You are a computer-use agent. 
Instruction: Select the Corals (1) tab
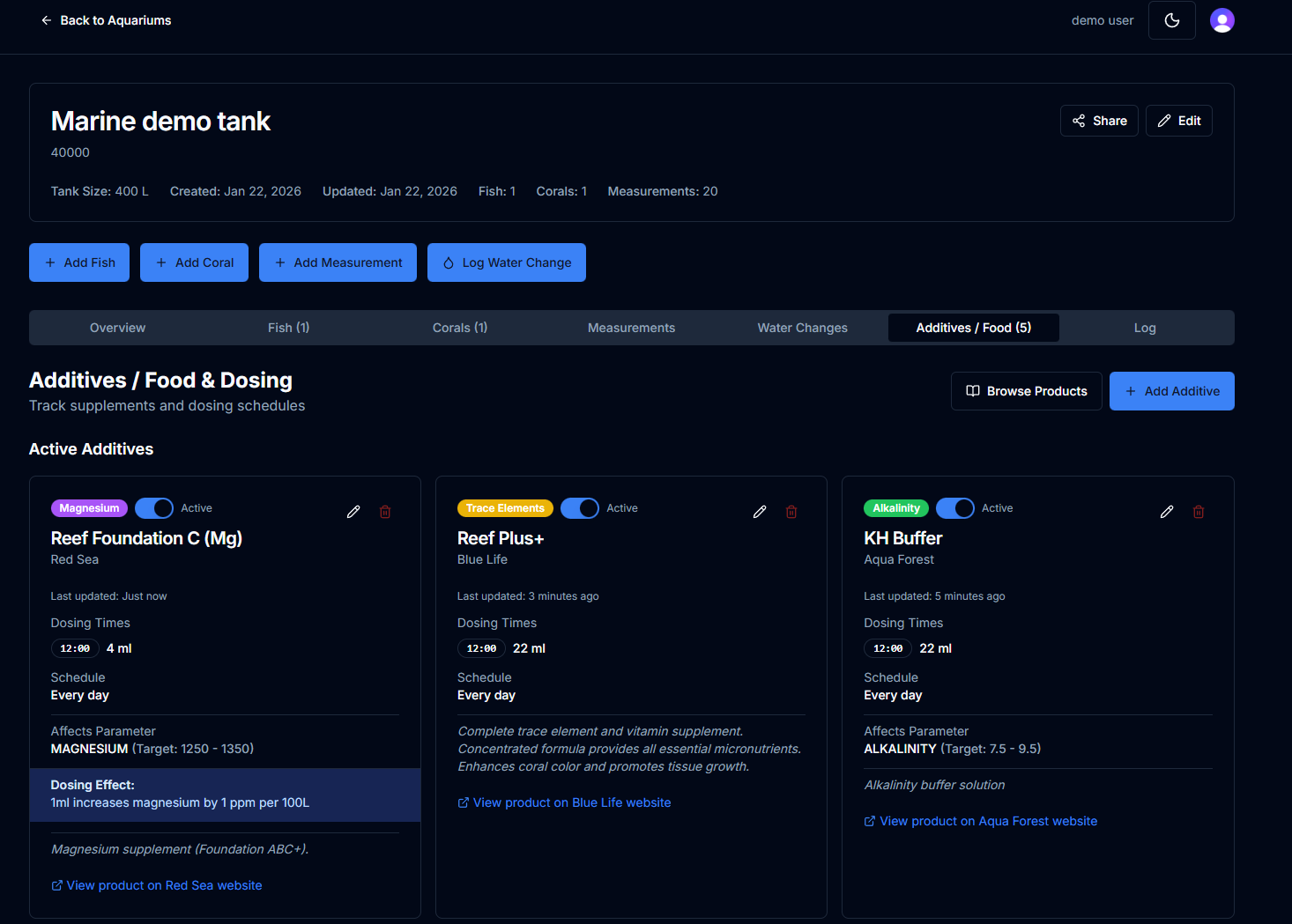click(x=460, y=328)
